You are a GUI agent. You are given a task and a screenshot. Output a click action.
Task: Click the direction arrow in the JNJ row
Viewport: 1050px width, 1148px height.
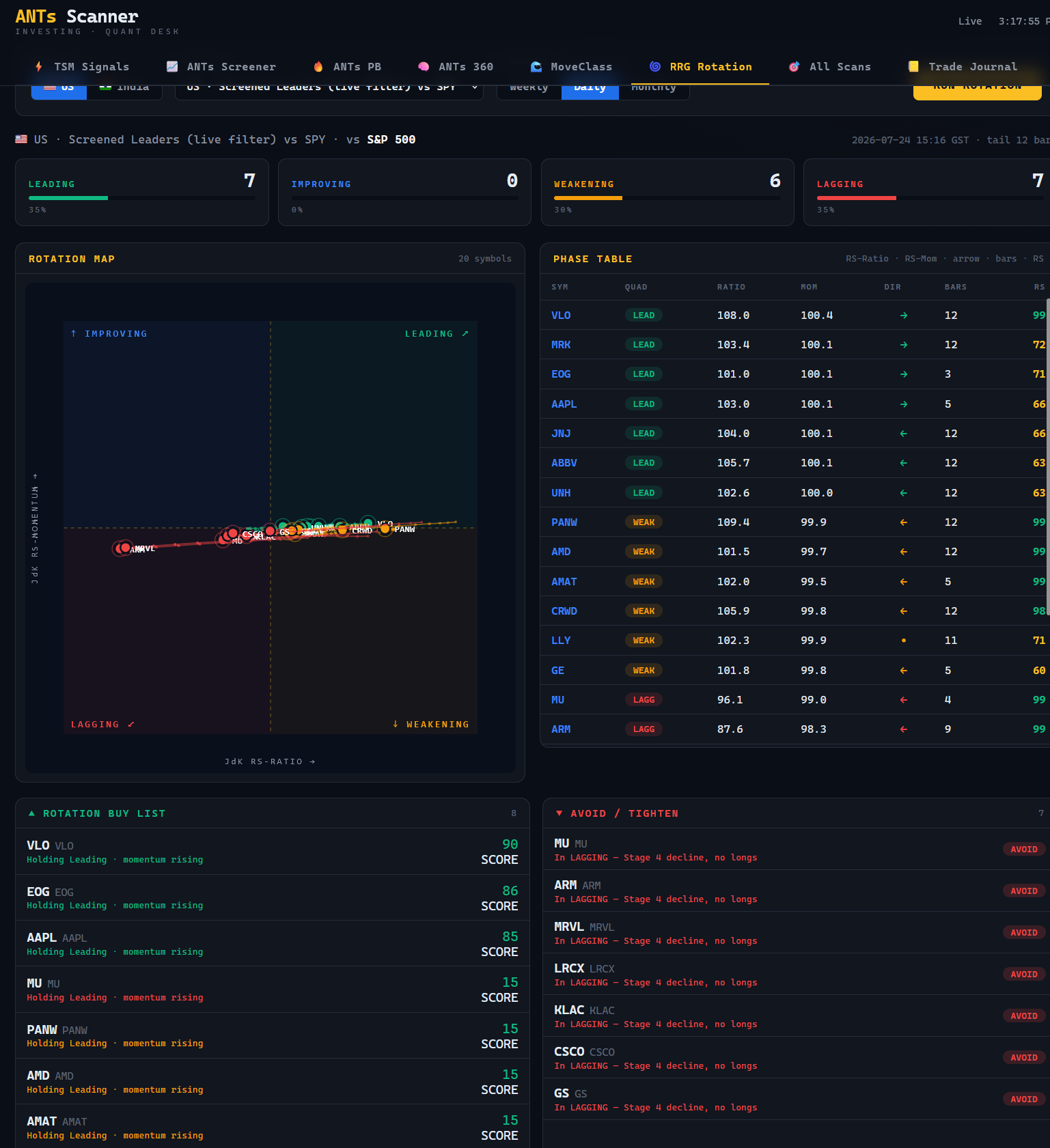coord(904,434)
